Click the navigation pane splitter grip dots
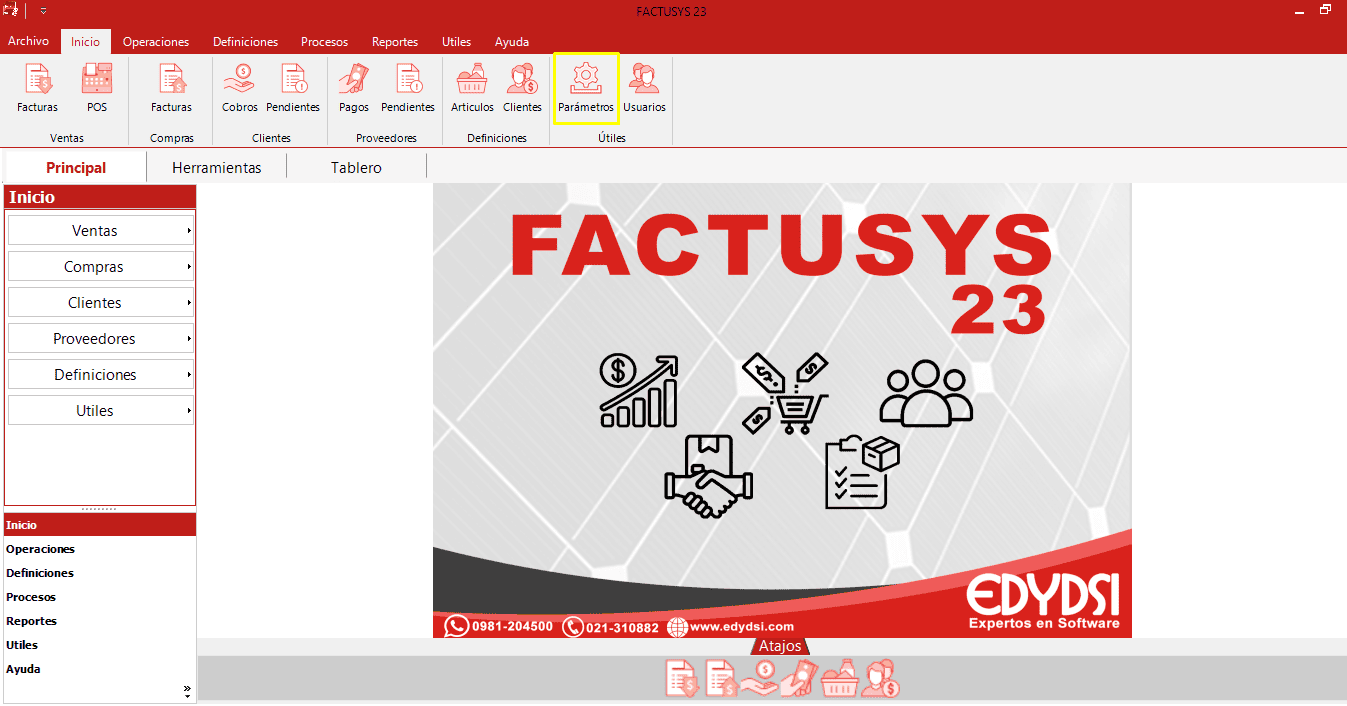The width and height of the screenshot is (1347, 706). pyautogui.click(x=99, y=509)
